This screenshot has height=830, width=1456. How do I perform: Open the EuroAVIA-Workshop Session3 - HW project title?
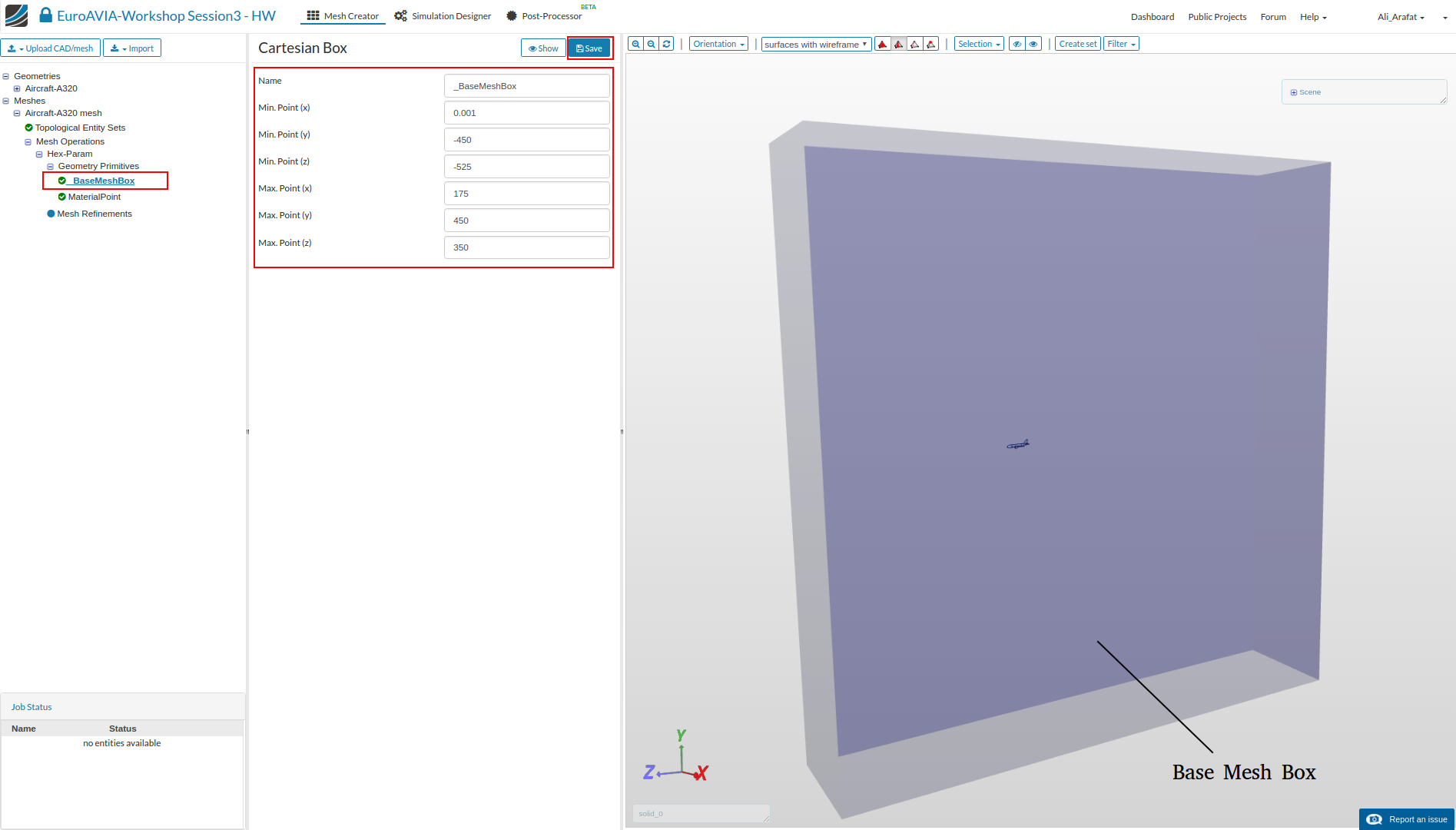[166, 15]
